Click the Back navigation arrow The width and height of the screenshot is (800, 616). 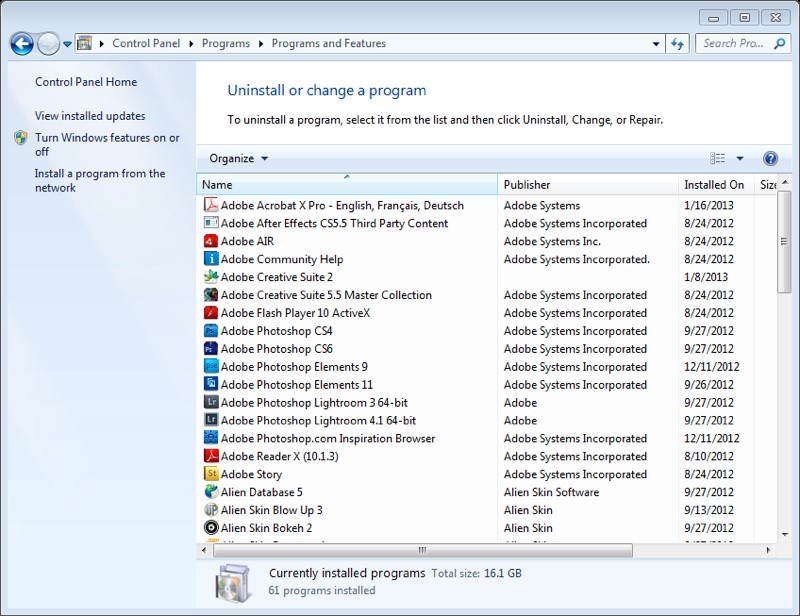click(x=22, y=44)
